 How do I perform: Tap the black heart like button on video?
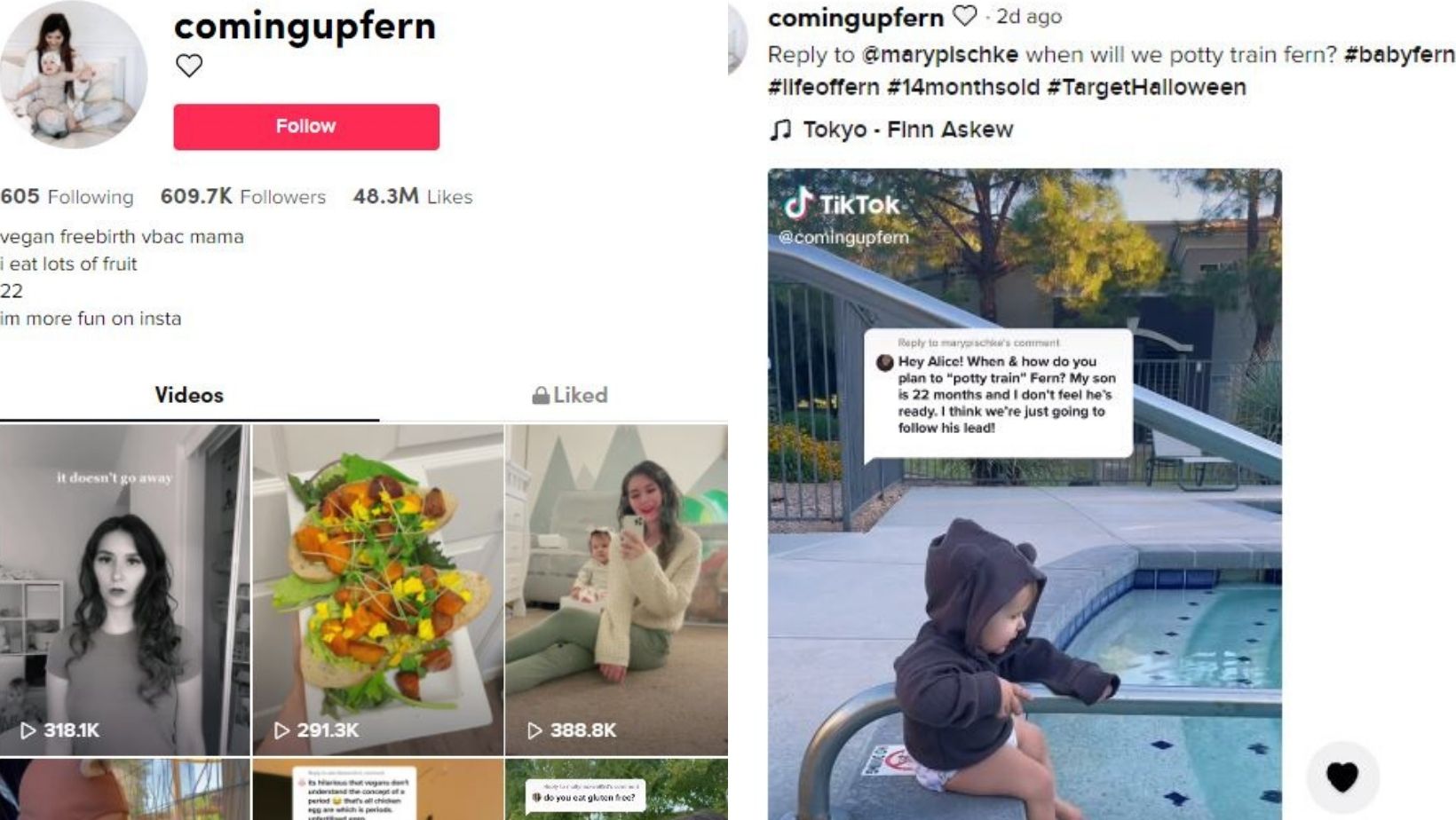pyautogui.click(x=1342, y=777)
